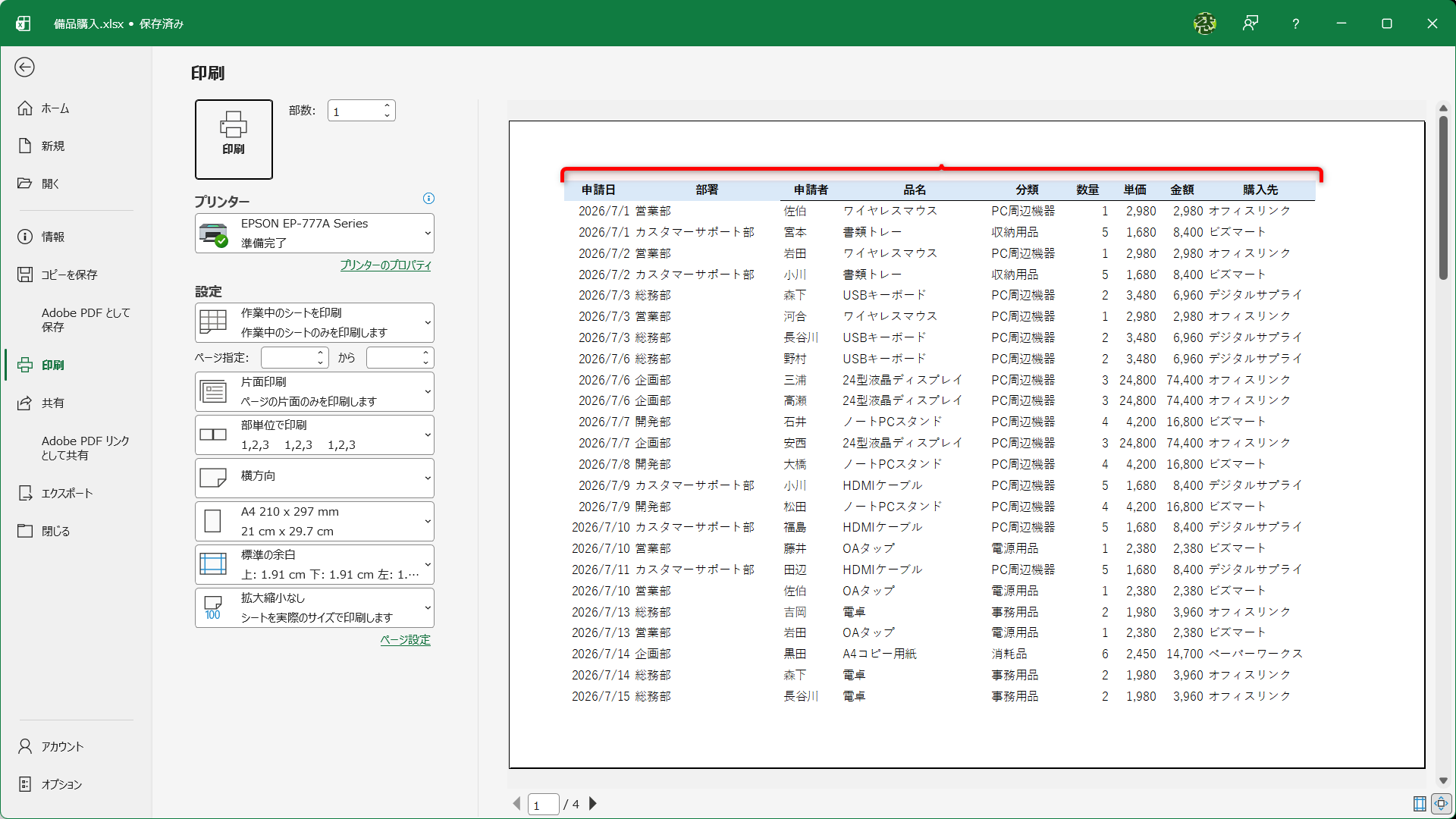The image size is (1456, 819).
Task: Increase the ページ指定 start page value
Action: (x=321, y=353)
